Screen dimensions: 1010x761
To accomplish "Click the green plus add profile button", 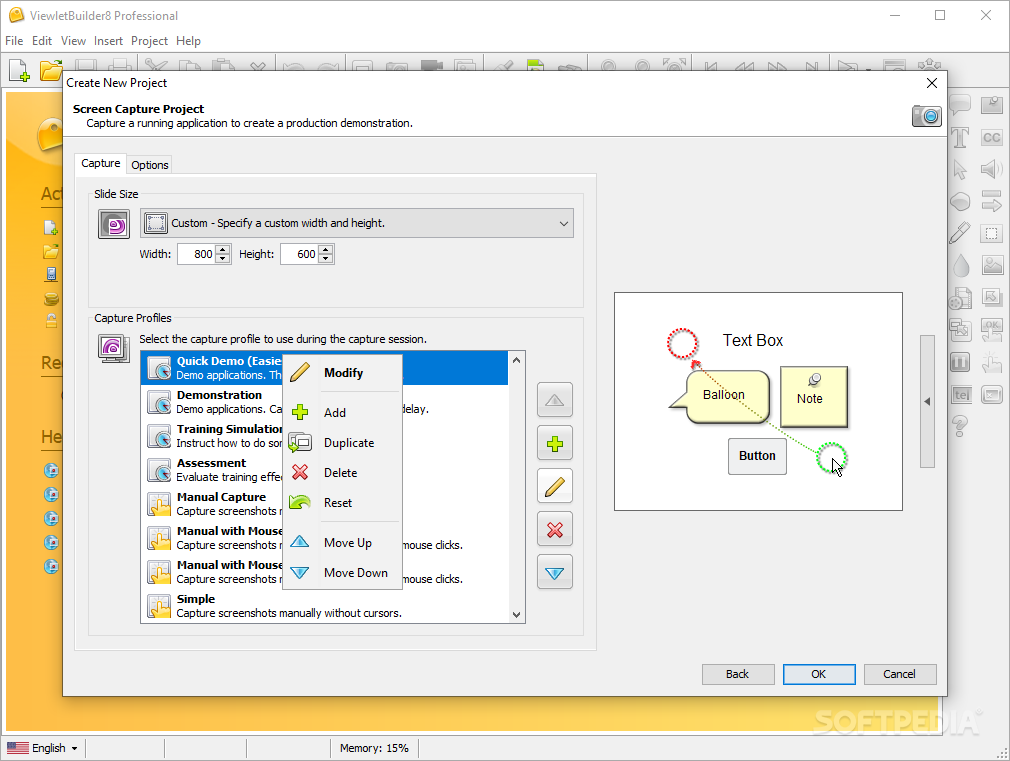I will coord(555,443).
